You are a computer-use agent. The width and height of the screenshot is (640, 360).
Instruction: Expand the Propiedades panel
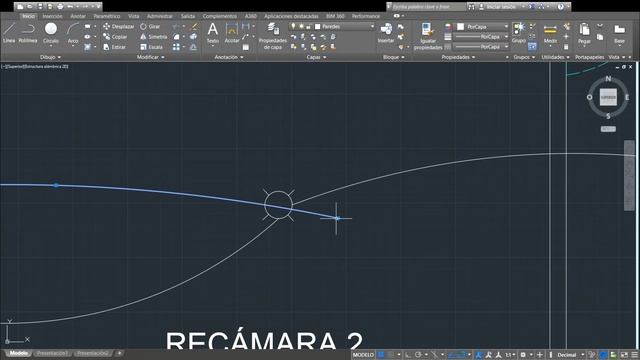[x=458, y=57]
